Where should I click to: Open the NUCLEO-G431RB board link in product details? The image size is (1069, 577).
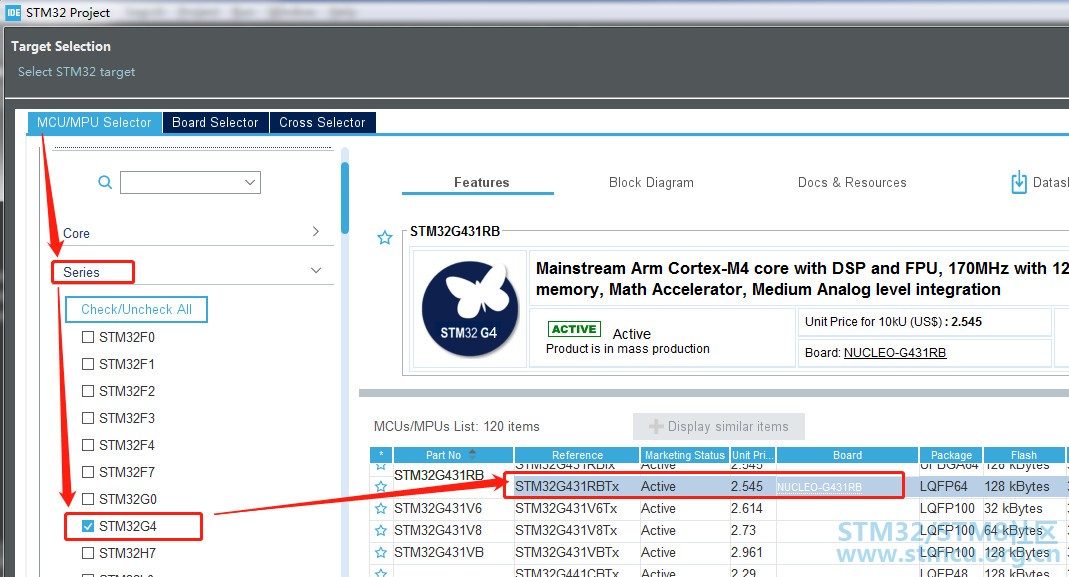tap(895, 353)
